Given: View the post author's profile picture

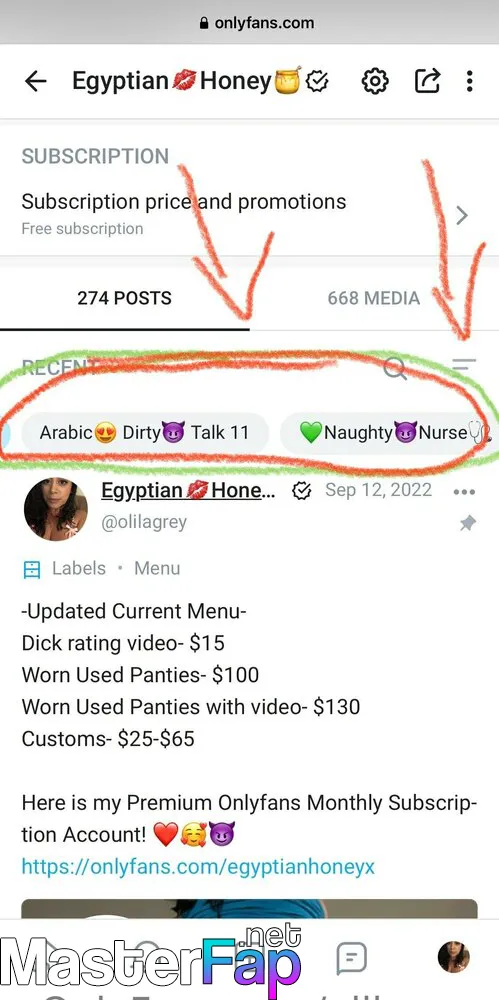Looking at the screenshot, I should coord(56,509).
